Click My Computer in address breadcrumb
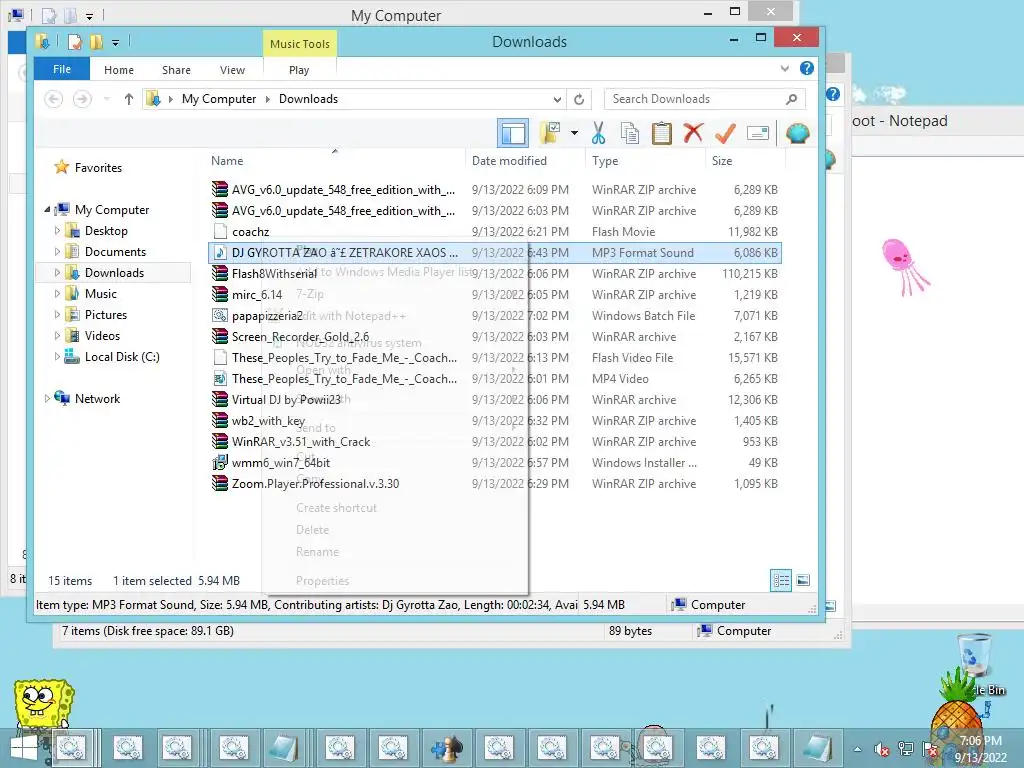Viewport: 1024px width, 768px height. pos(219,99)
